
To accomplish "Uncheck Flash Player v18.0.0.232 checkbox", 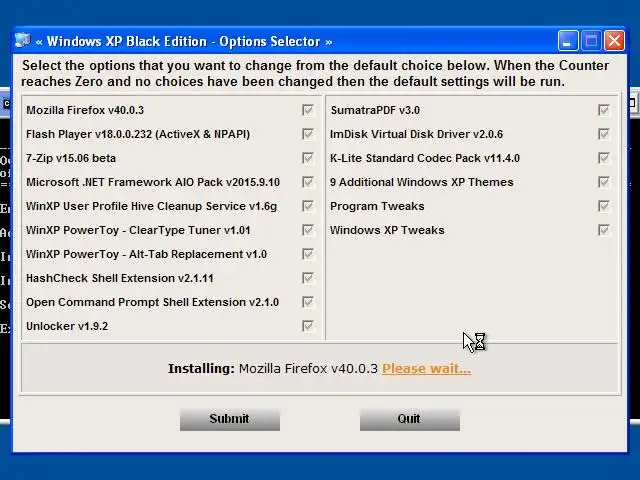I will [308, 134].
